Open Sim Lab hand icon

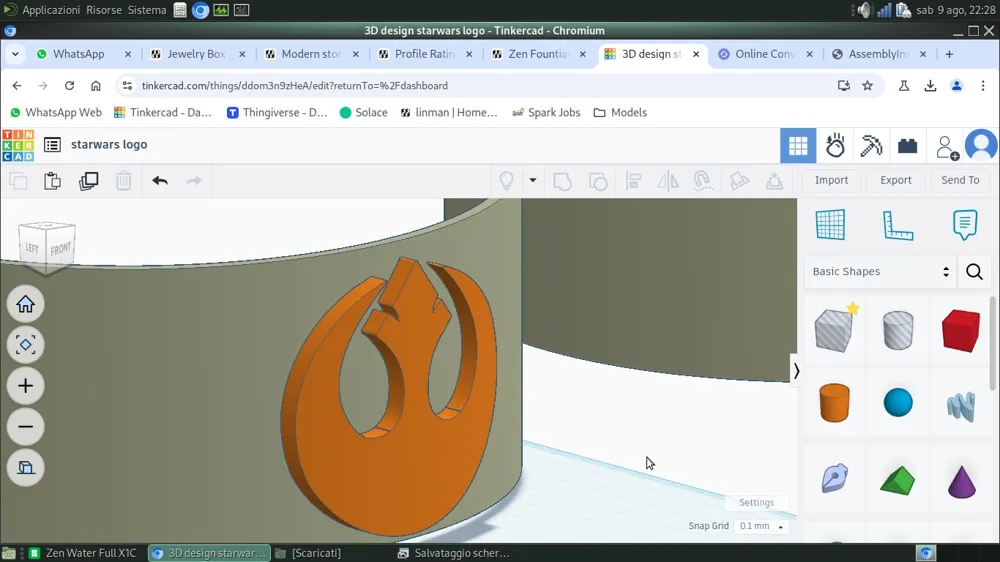[x=835, y=146]
